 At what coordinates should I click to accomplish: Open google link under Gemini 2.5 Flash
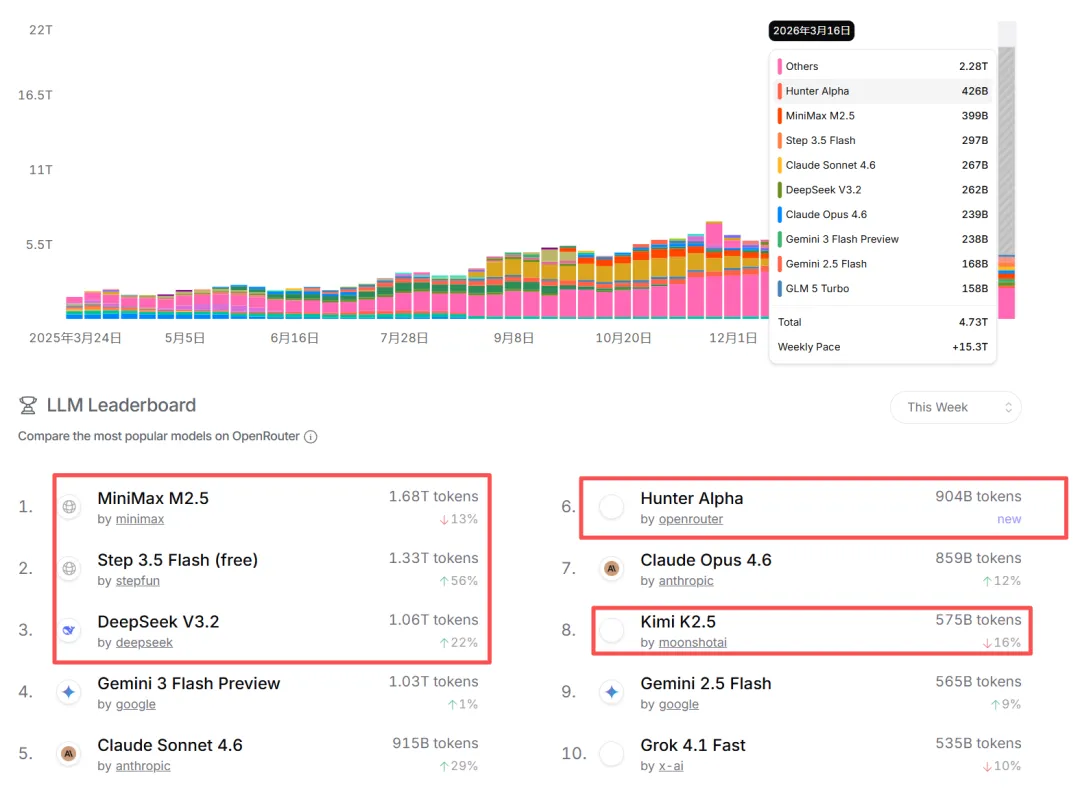[678, 704]
